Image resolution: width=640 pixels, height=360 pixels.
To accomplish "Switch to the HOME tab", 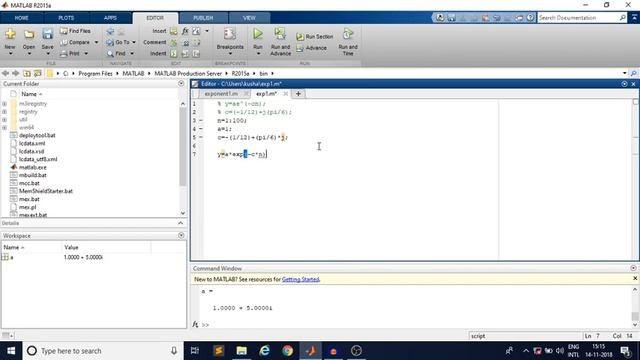I will [22, 18].
